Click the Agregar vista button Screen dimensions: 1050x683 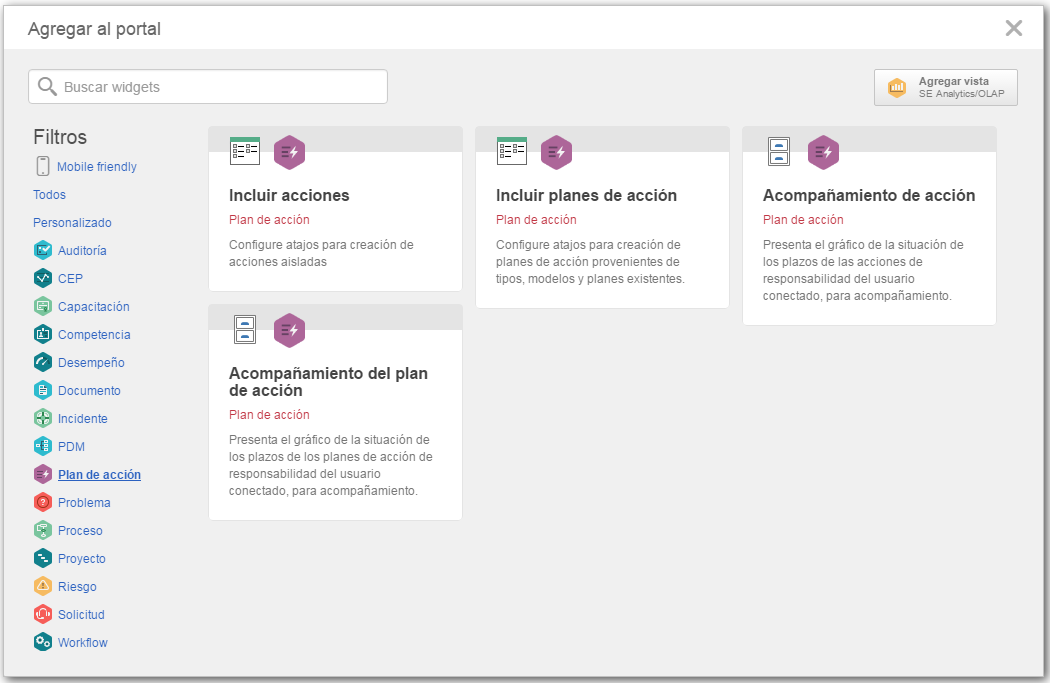point(946,88)
